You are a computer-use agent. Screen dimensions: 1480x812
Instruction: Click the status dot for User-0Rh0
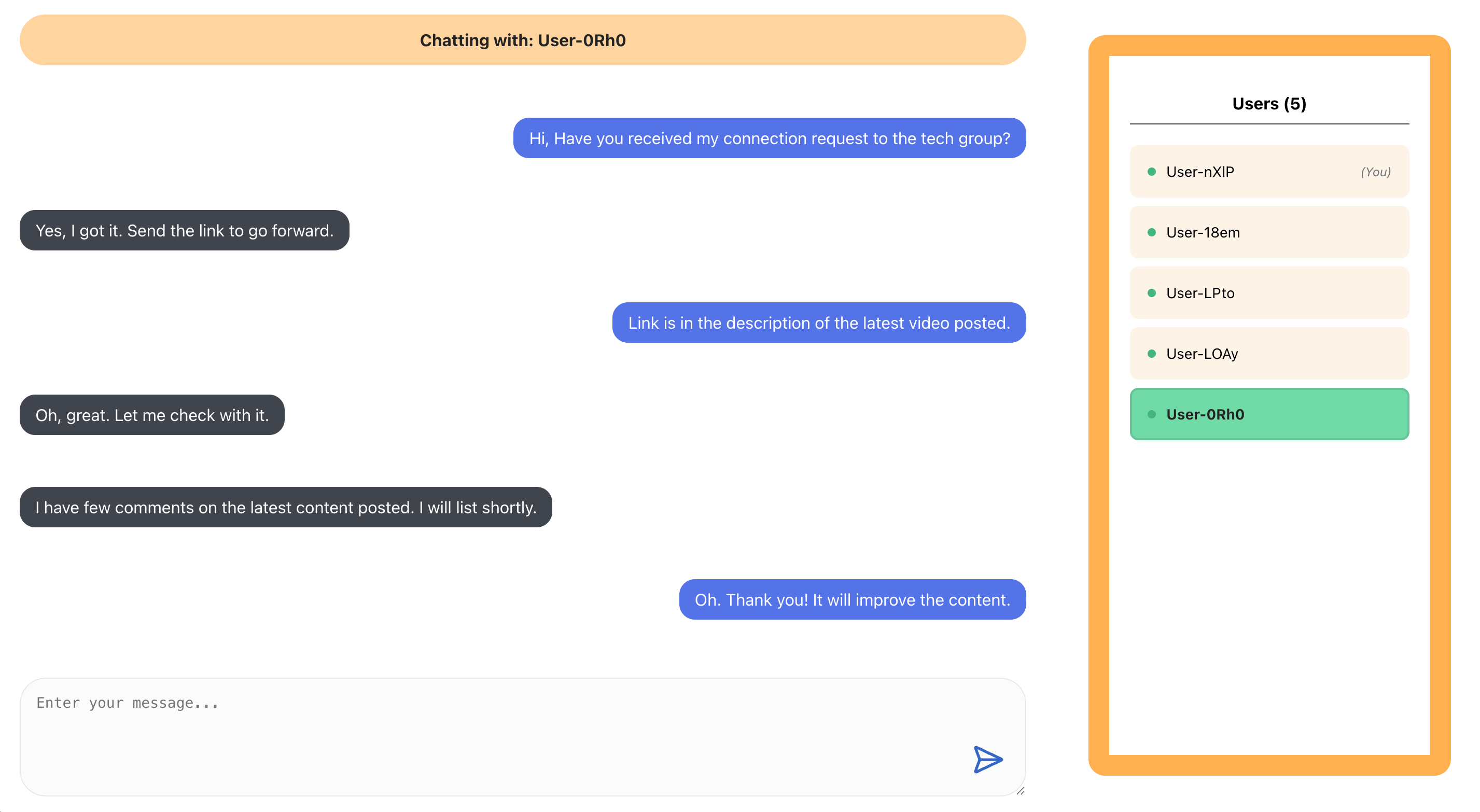click(x=1151, y=413)
